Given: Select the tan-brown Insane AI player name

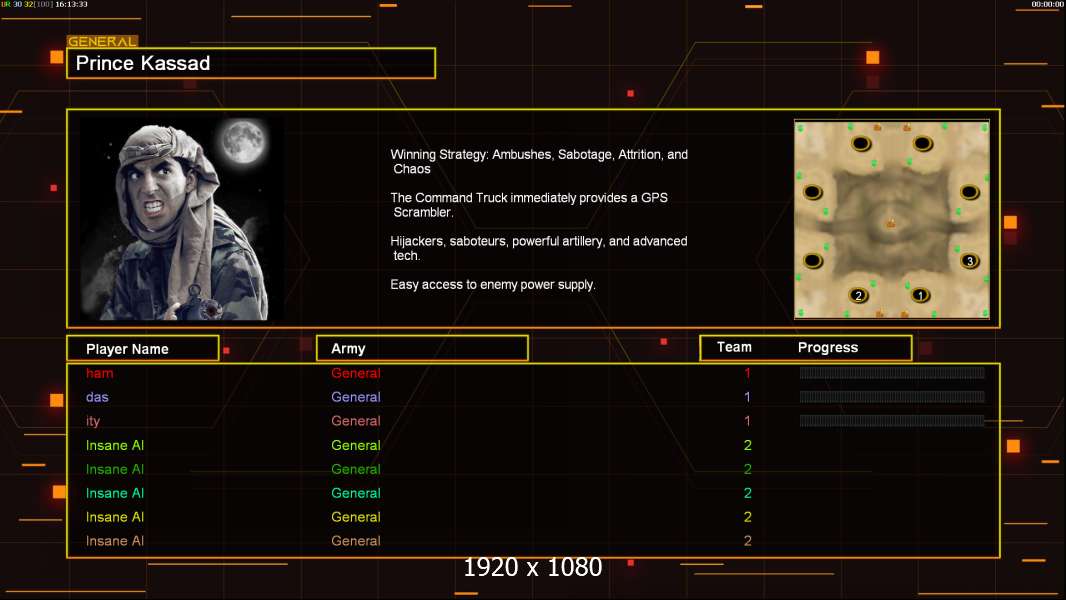Looking at the screenshot, I should 115,541.
